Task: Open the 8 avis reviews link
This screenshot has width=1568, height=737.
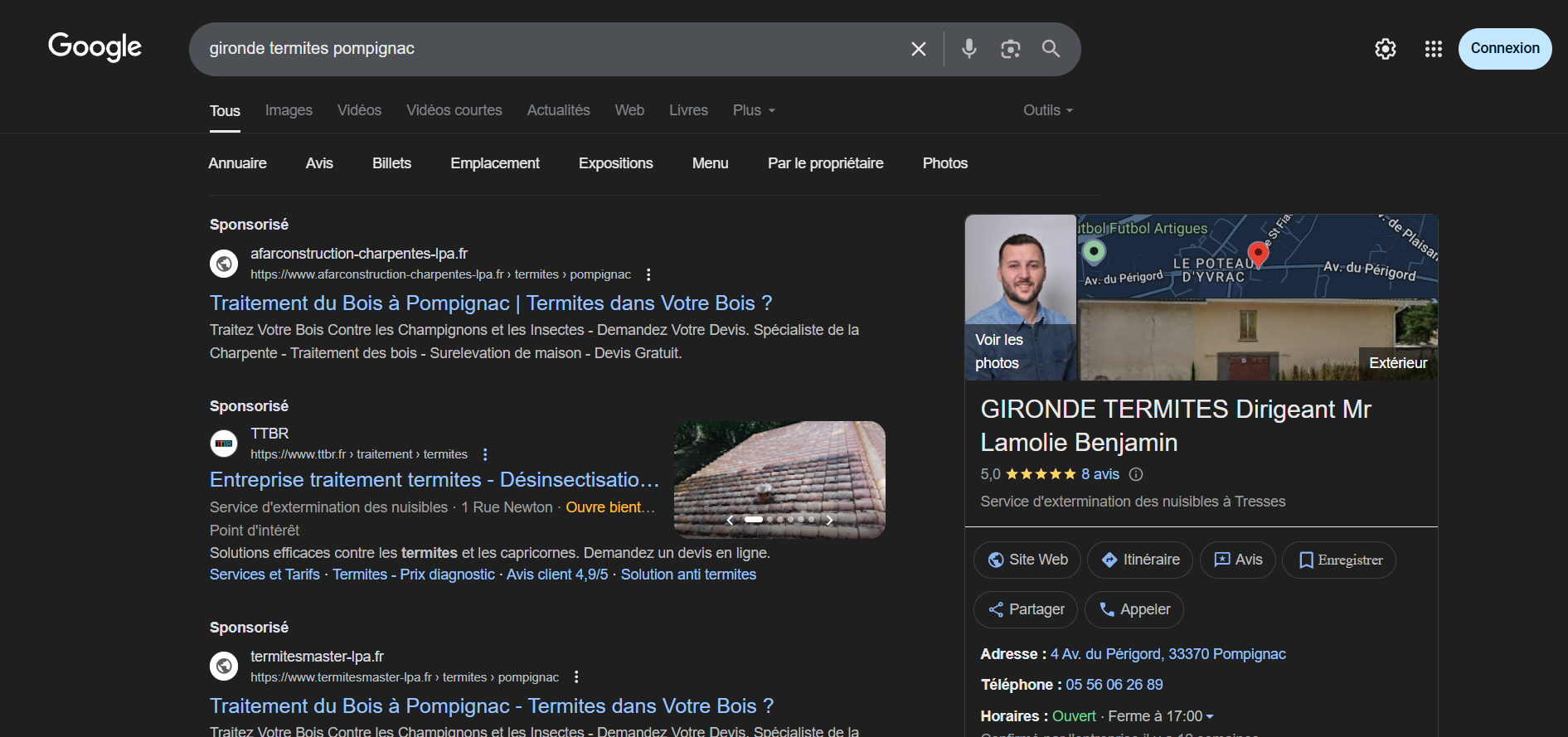Action: click(1100, 474)
